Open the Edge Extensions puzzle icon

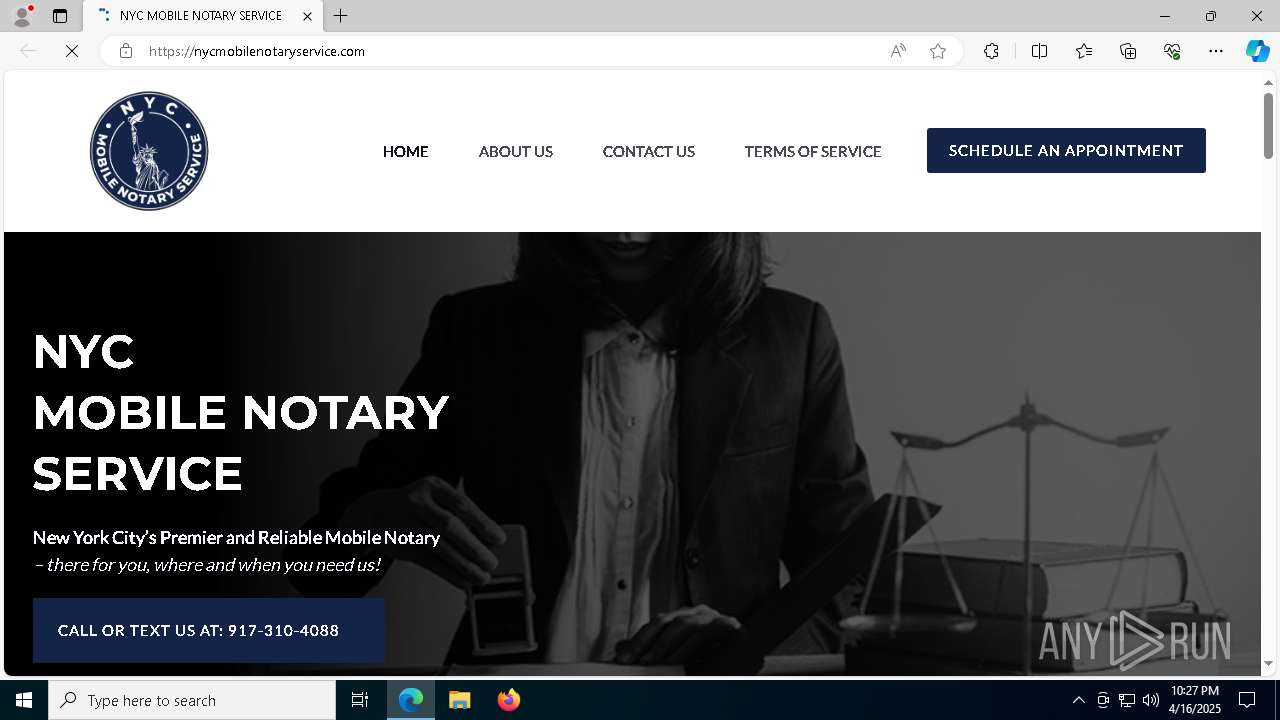point(991,51)
